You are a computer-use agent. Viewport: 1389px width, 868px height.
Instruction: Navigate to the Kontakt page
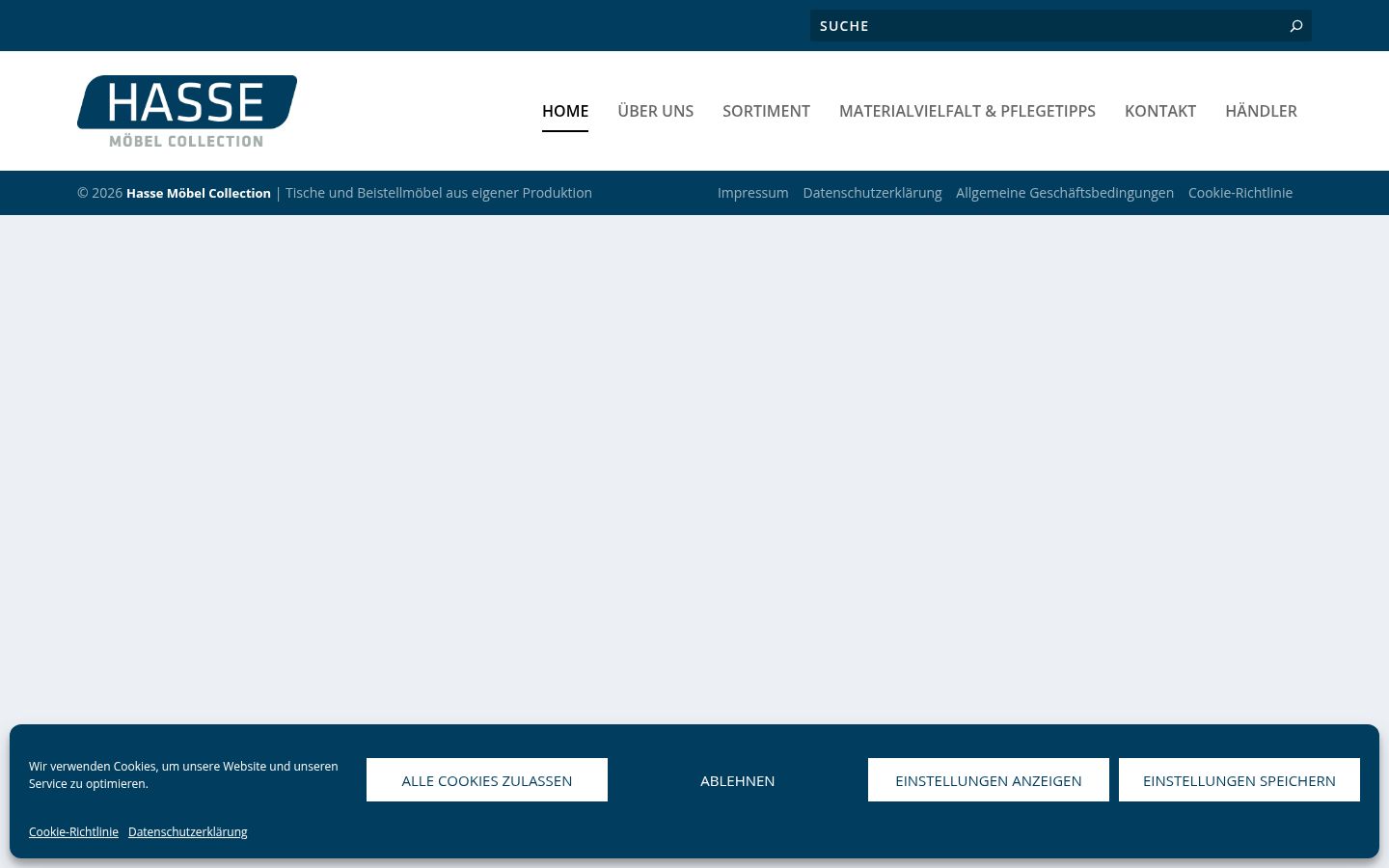coord(1160,111)
